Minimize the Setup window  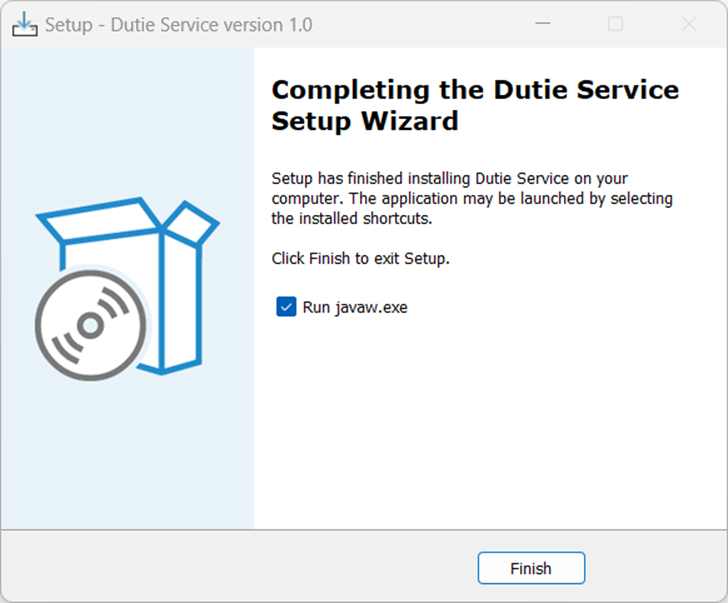543,24
